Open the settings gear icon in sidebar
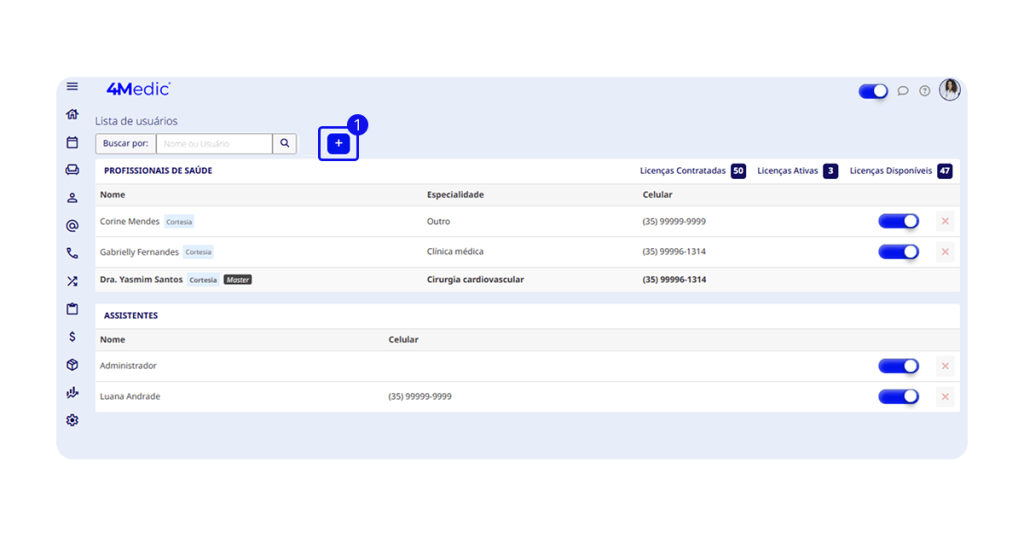Screen dimensions: 1024x537 (x=72, y=421)
